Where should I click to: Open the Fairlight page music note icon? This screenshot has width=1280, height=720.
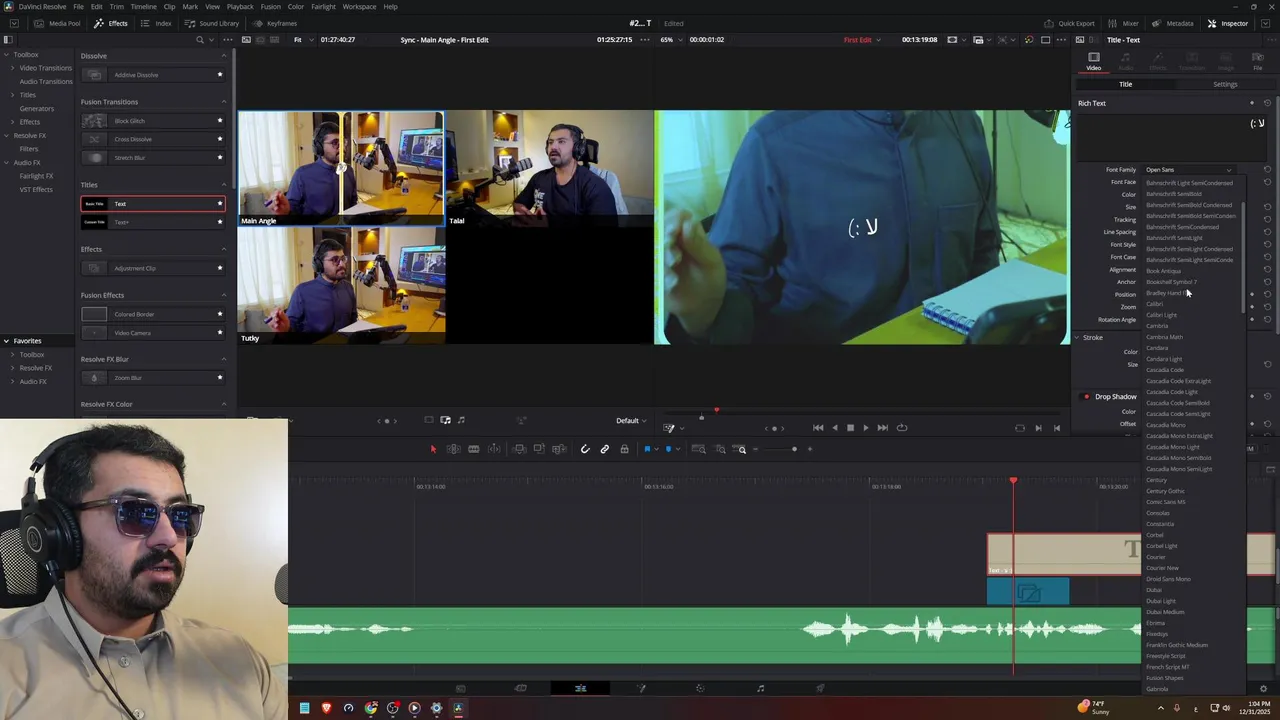pos(760,688)
